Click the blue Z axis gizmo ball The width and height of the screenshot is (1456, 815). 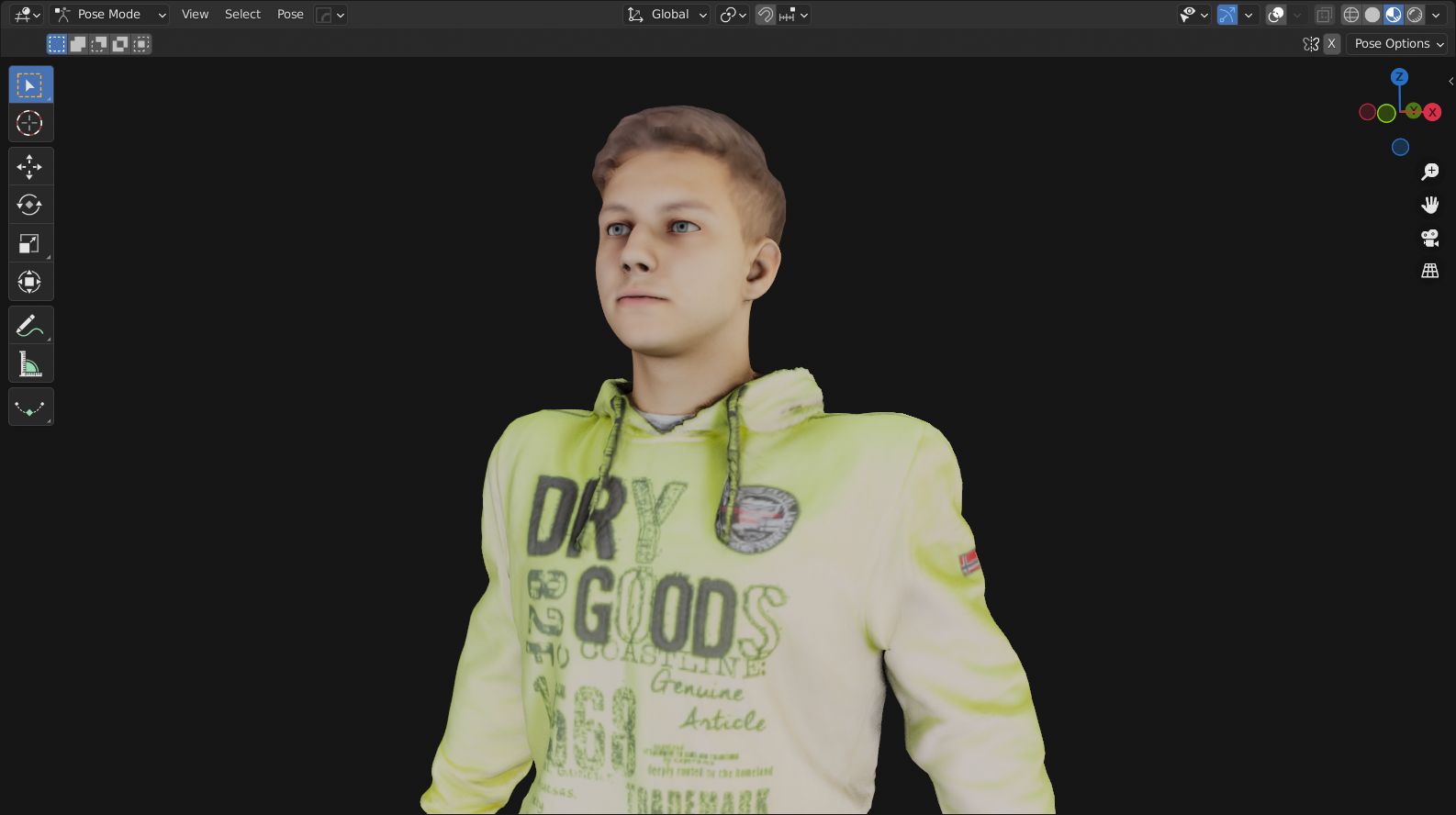coord(1400,77)
